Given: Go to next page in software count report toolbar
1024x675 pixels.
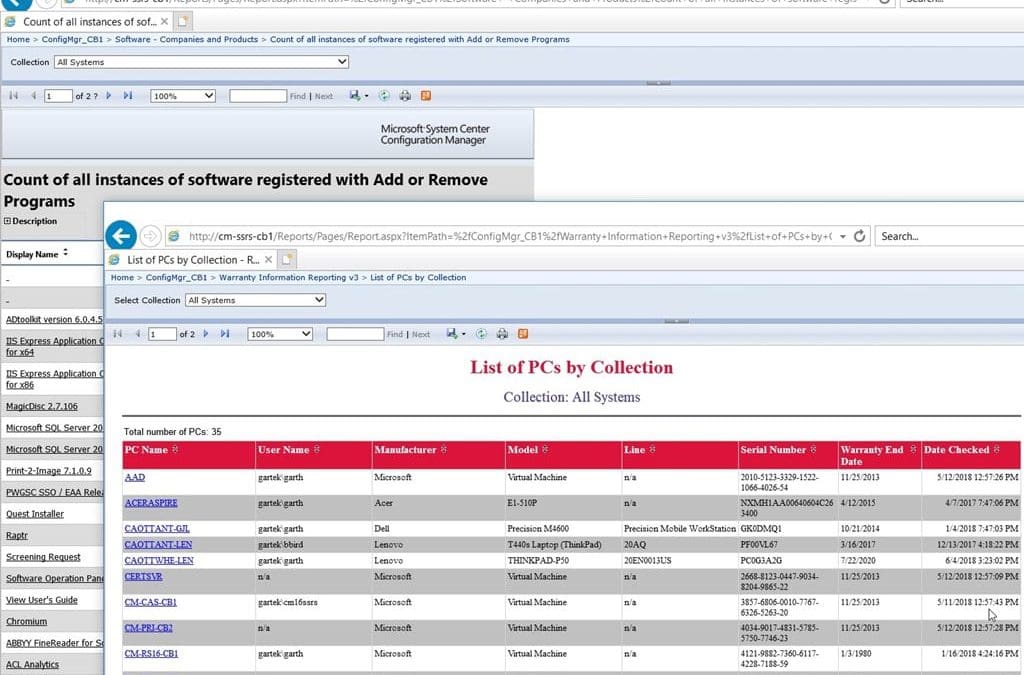Looking at the screenshot, I should point(108,95).
